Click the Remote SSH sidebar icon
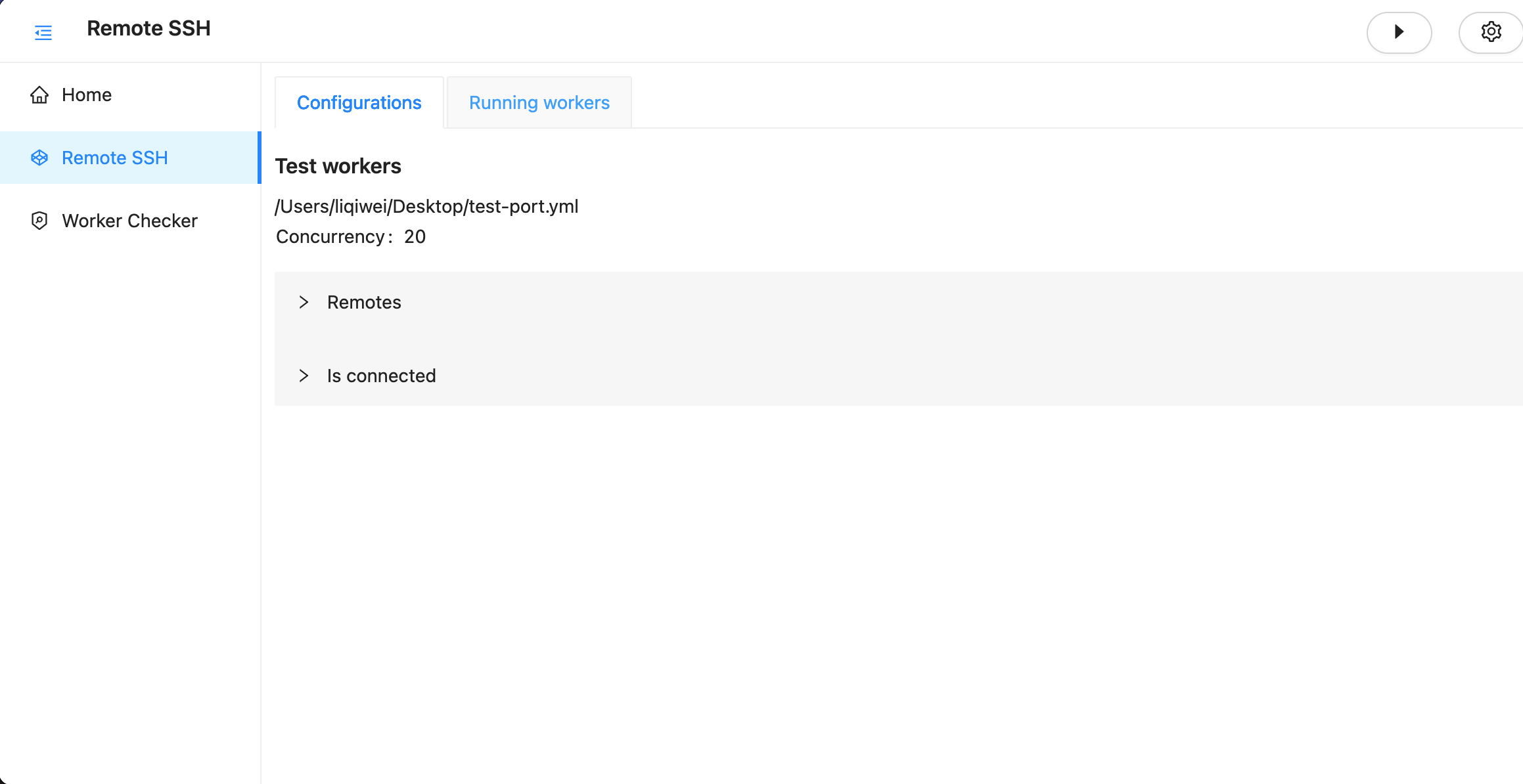This screenshot has height=784, width=1523. click(x=39, y=158)
